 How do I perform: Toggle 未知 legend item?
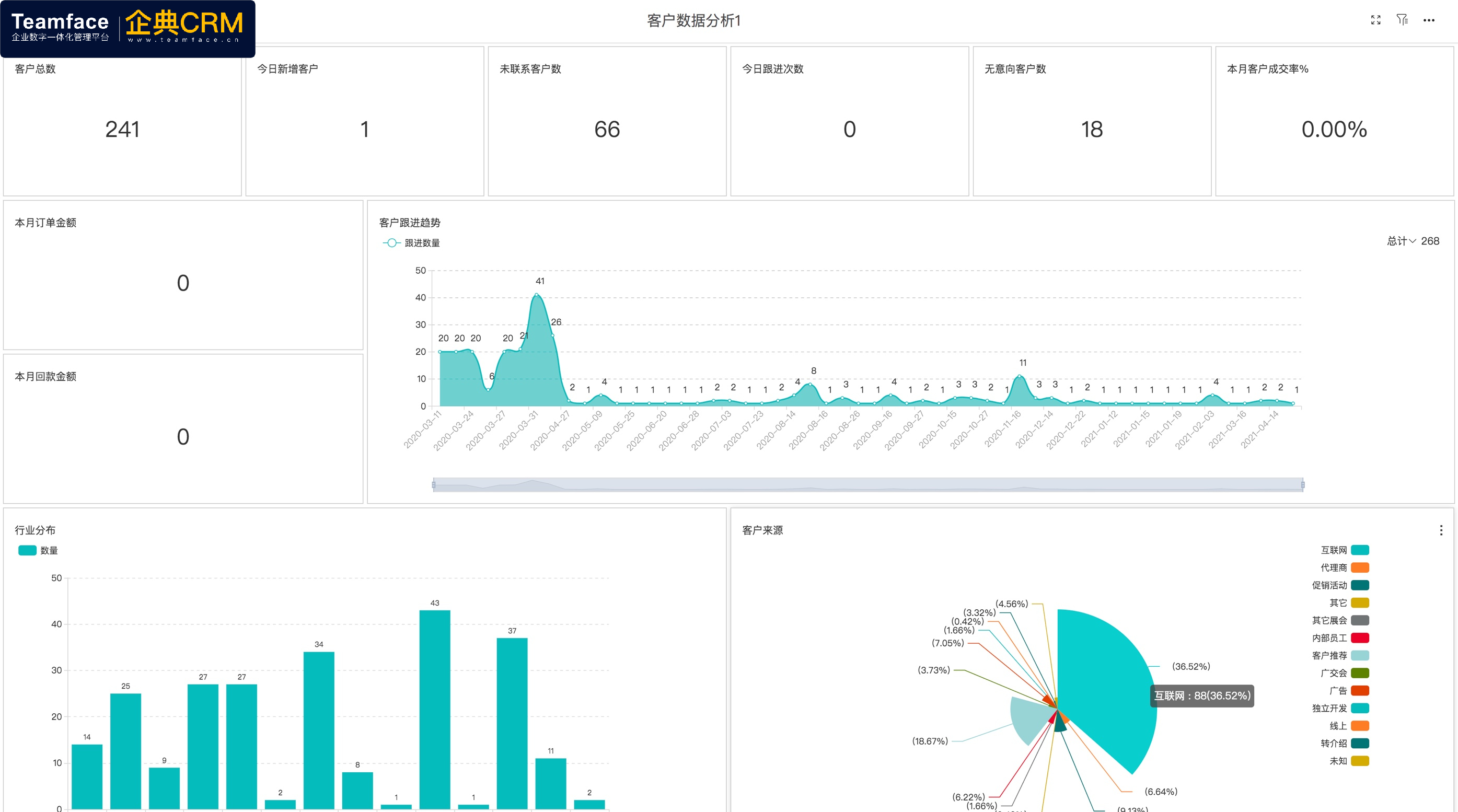(1349, 760)
